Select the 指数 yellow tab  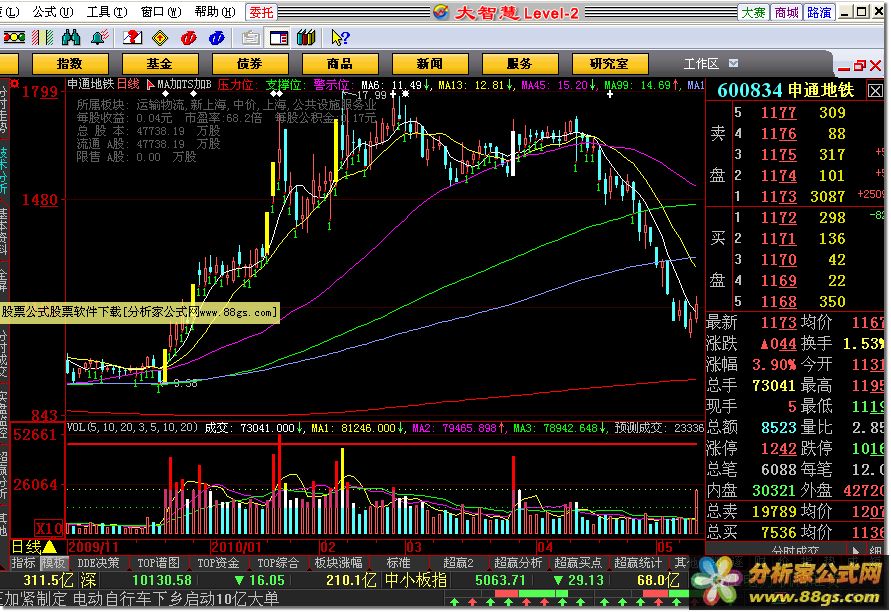tap(70, 64)
